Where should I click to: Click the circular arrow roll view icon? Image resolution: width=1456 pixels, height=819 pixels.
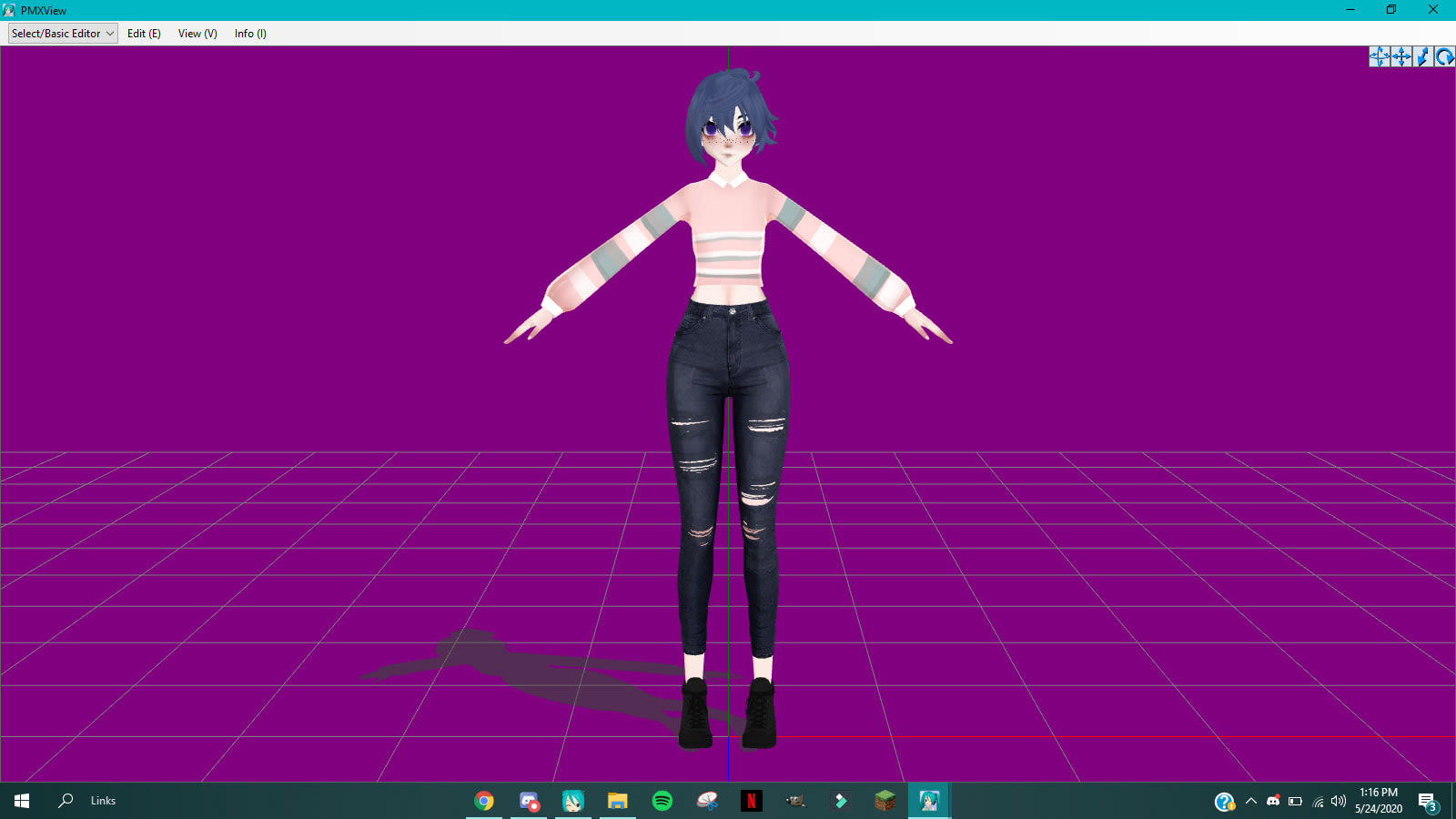click(x=1444, y=56)
